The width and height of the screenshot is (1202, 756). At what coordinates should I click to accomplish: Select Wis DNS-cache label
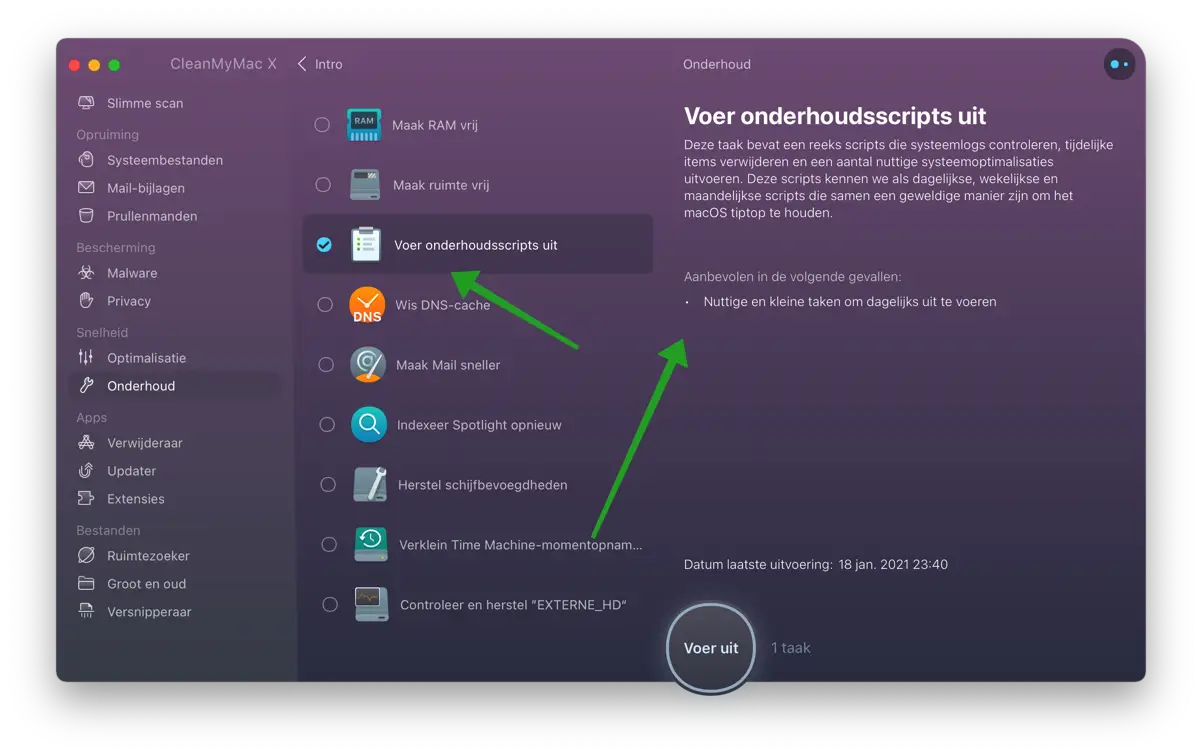coord(443,305)
